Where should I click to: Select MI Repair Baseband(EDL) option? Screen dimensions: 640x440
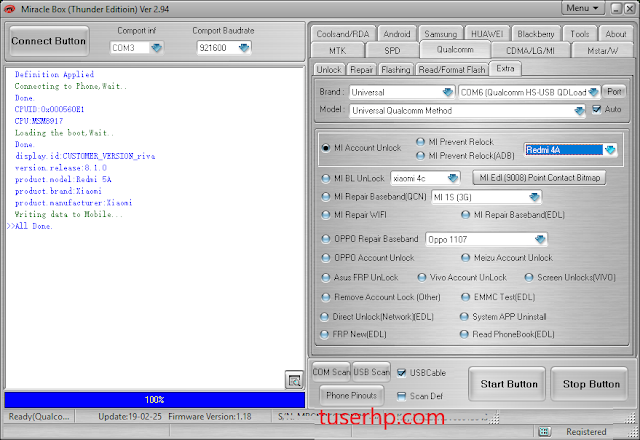tap(465, 215)
